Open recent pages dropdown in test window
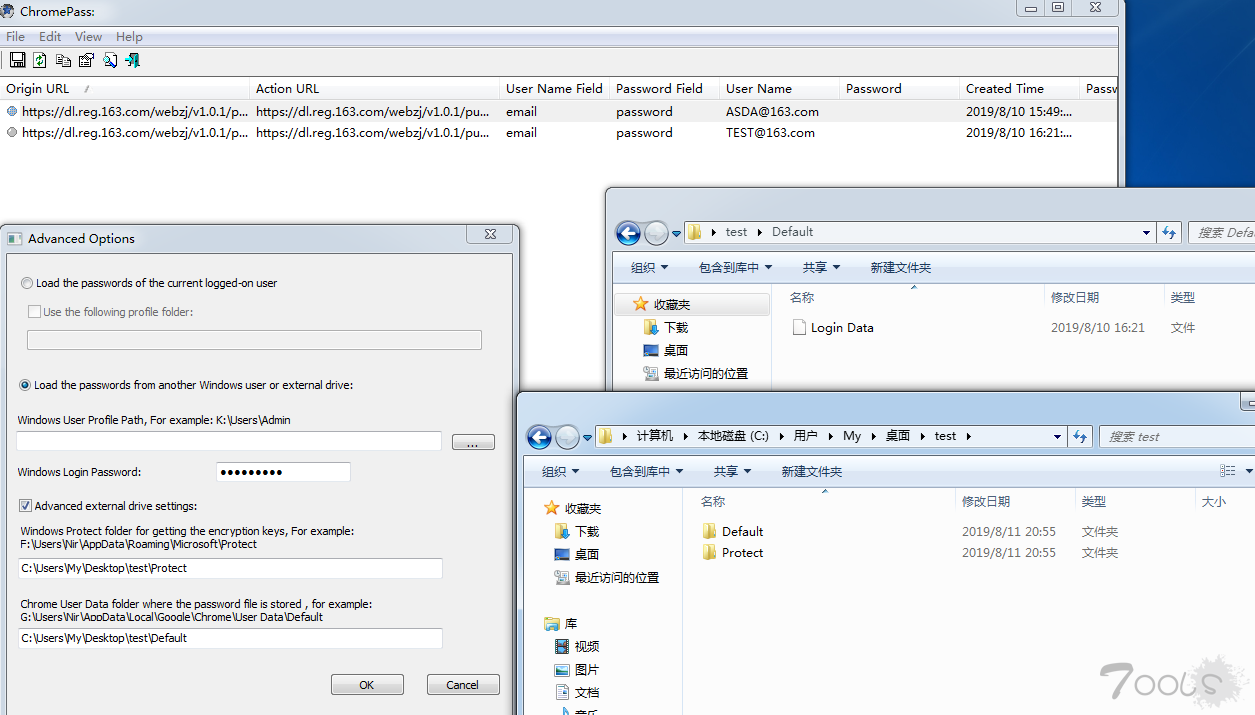This screenshot has height=715, width=1255. coord(587,438)
